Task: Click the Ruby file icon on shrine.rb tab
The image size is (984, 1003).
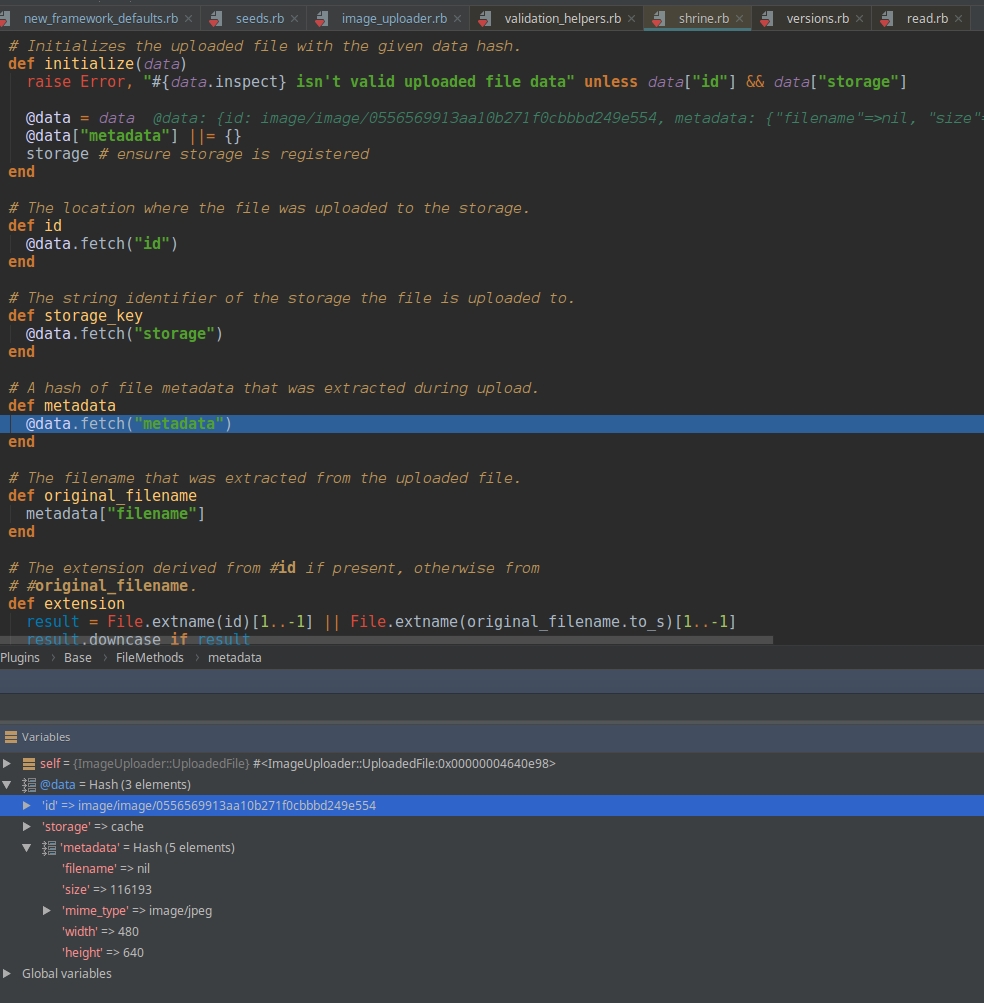Action: (x=658, y=19)
